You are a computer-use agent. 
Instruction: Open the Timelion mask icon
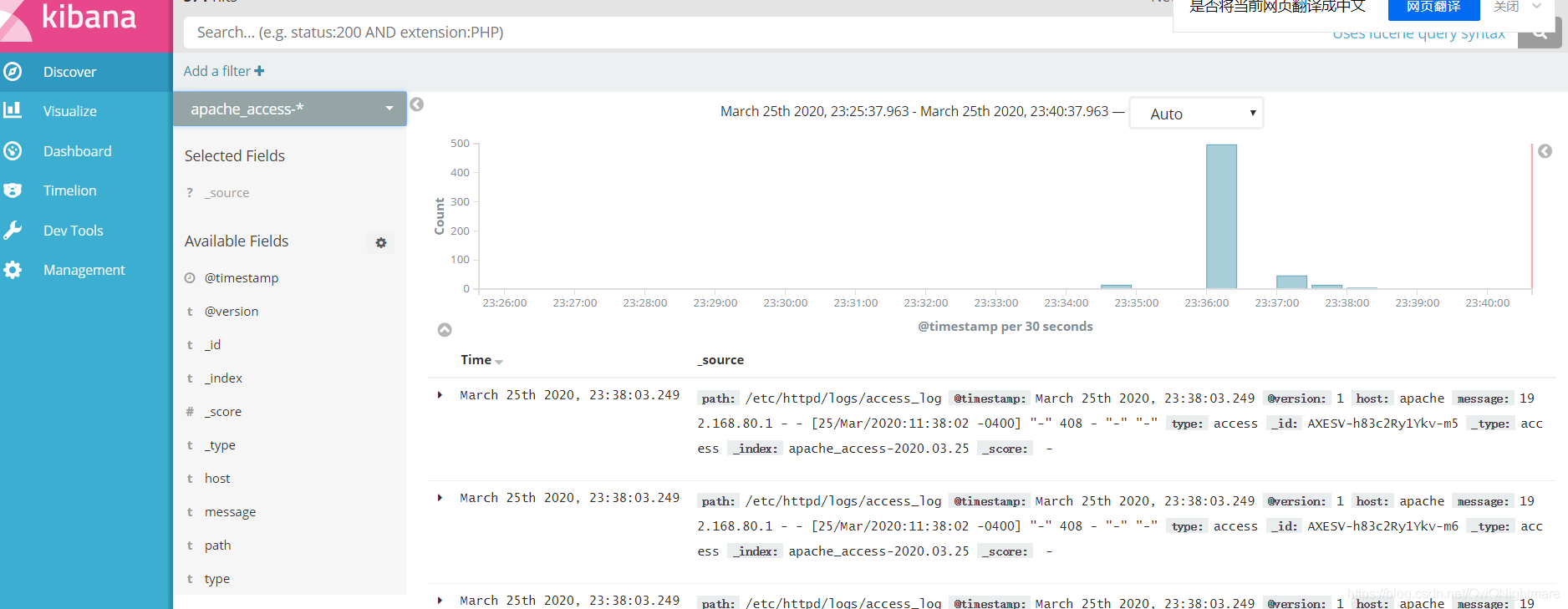click(13, 190)
